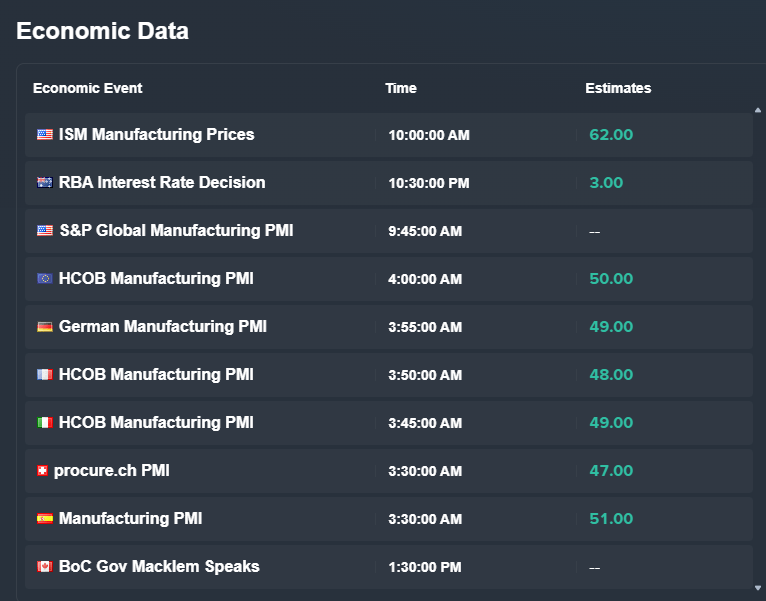Screen dimensions: 766x601
Task: Select the S&P Global Manufacturing PMI event name
Action: coord(176,230)
